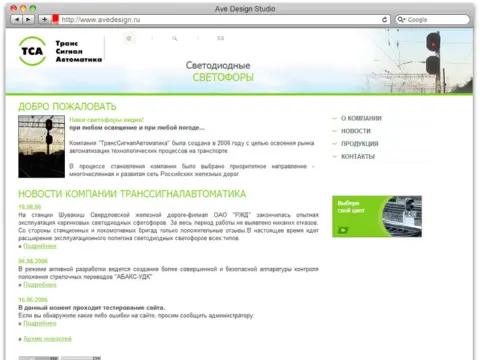Open Подробнее link under the Шувакиш station news
The height and width of the screenshot is (360, 480).
coord(40,246)
